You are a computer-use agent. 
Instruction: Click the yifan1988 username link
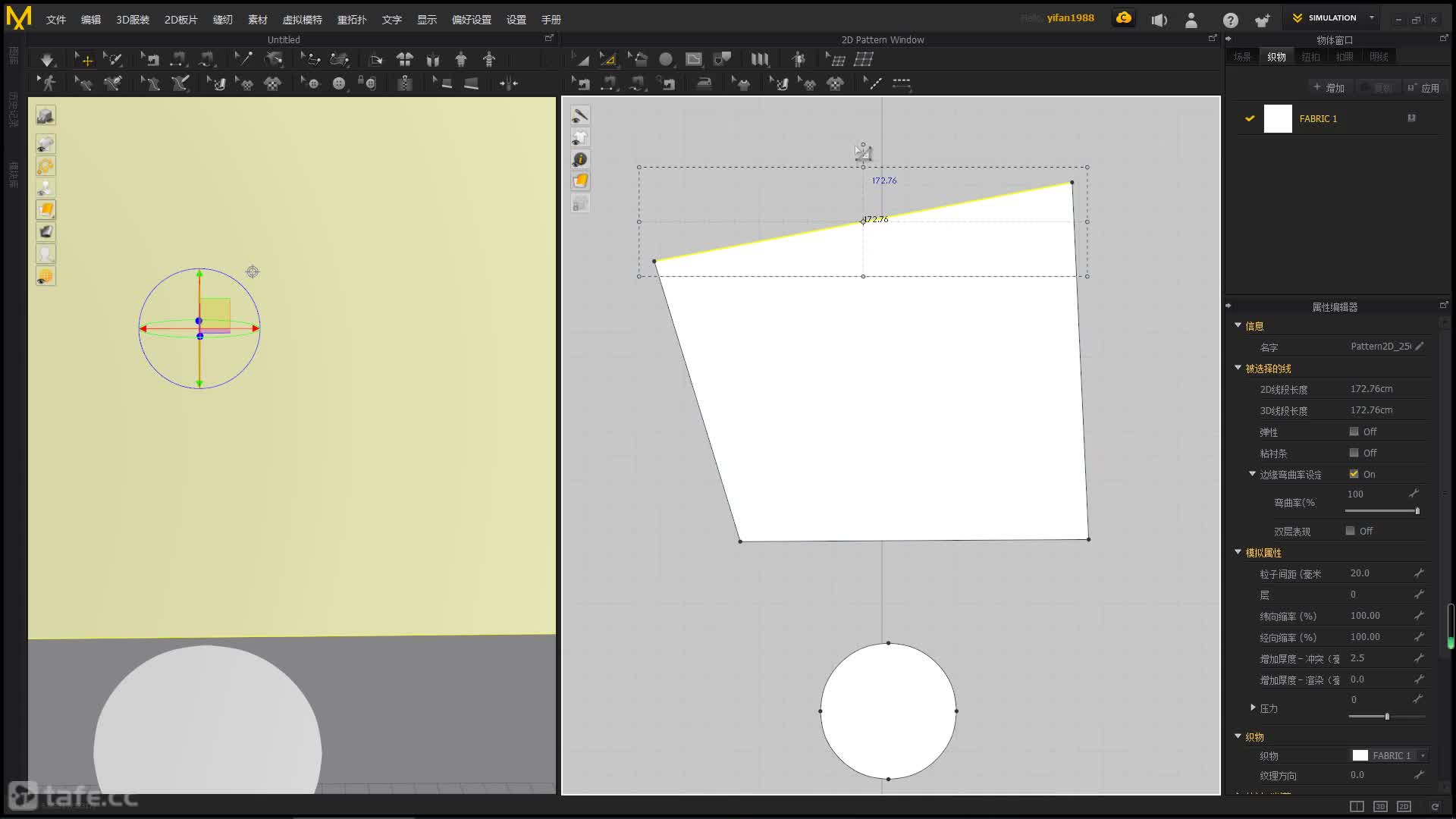click(x=1070, y=17)
